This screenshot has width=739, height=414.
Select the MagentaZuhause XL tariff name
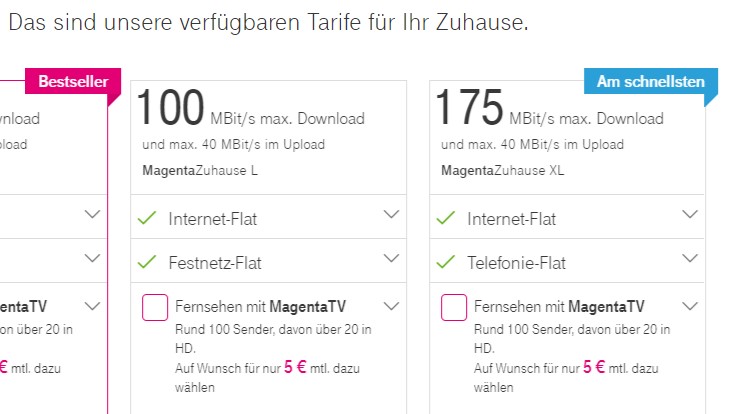502,170
